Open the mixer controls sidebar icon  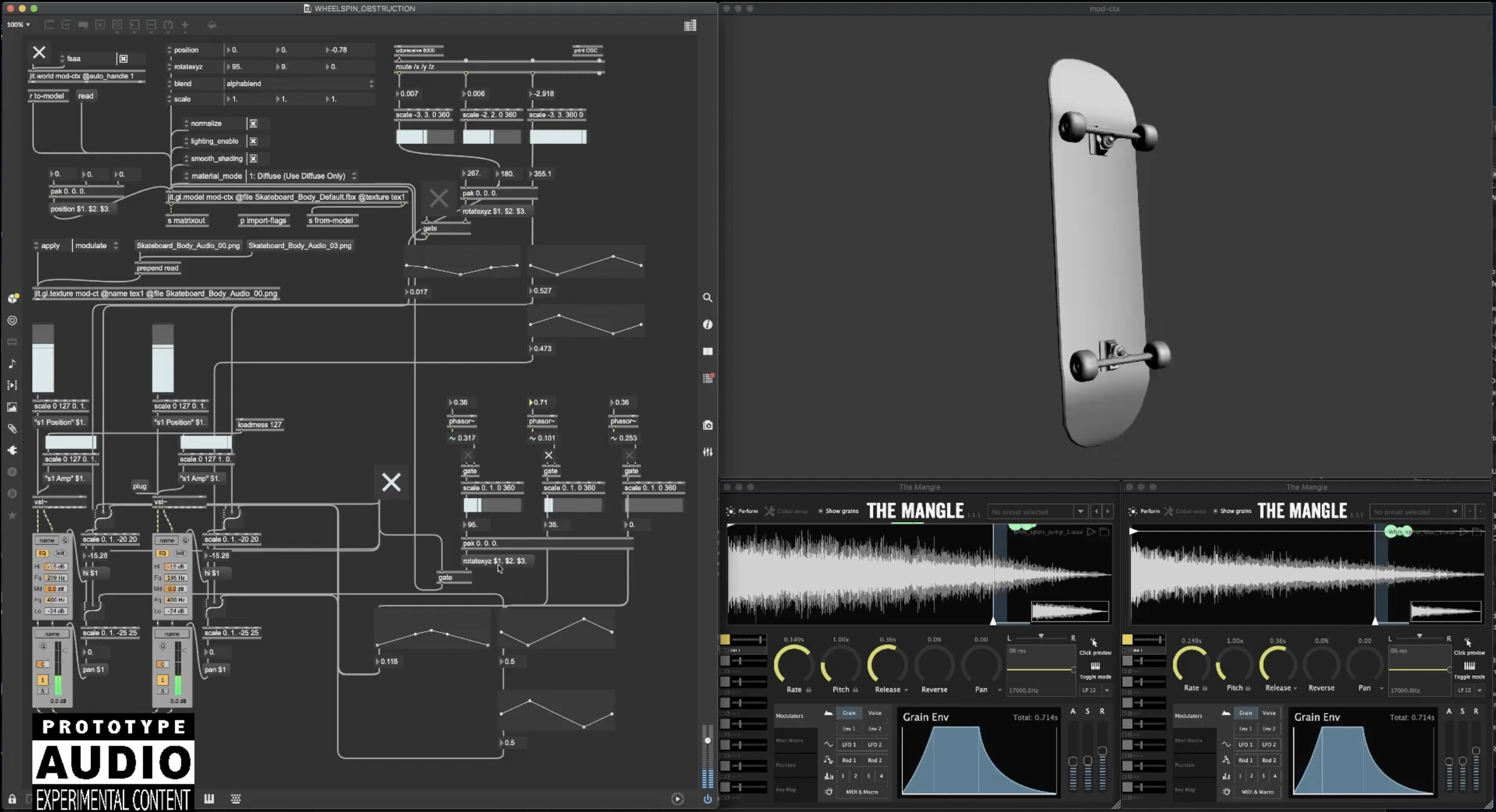707,452
